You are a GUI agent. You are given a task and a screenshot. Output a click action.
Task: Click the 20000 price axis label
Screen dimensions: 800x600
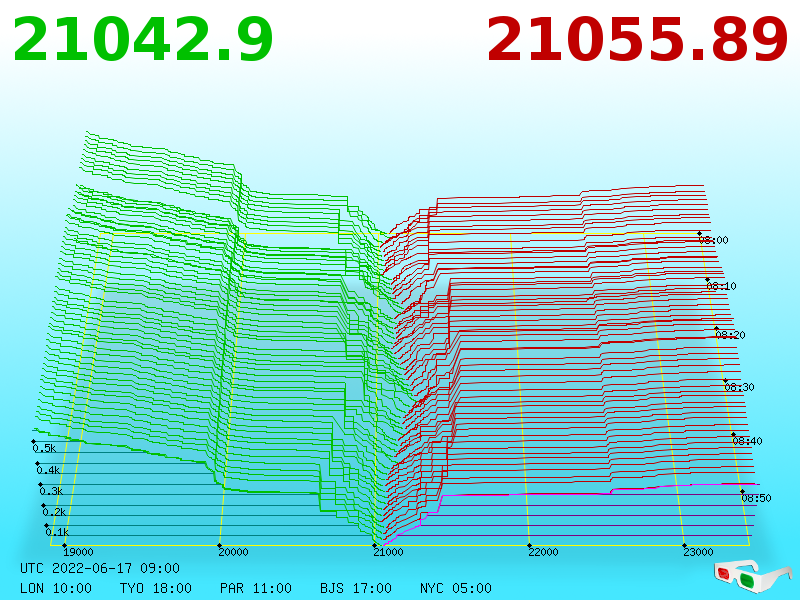[x=233, y=552]
